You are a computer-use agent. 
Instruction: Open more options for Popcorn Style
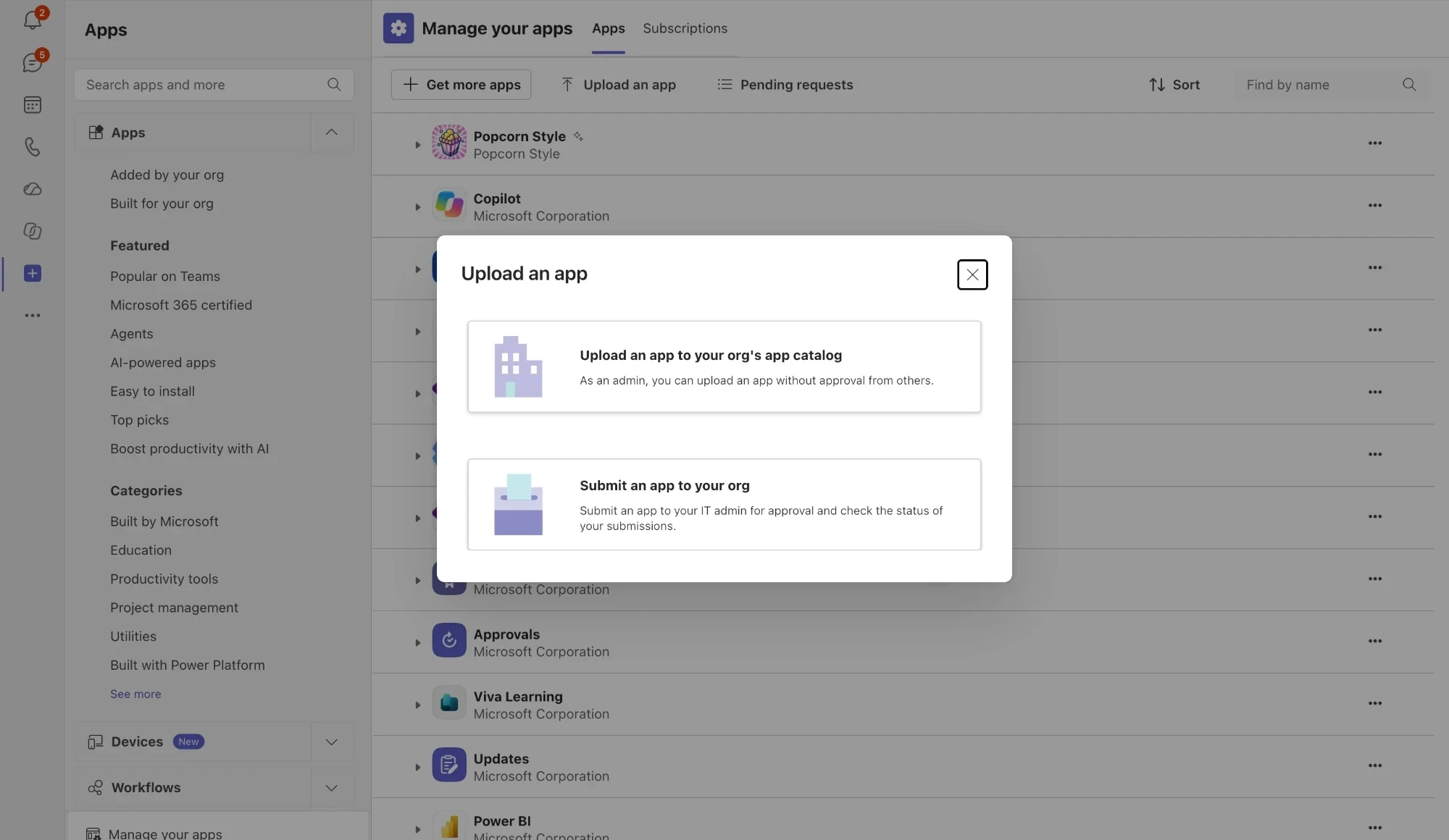[x=1375, y=143]
